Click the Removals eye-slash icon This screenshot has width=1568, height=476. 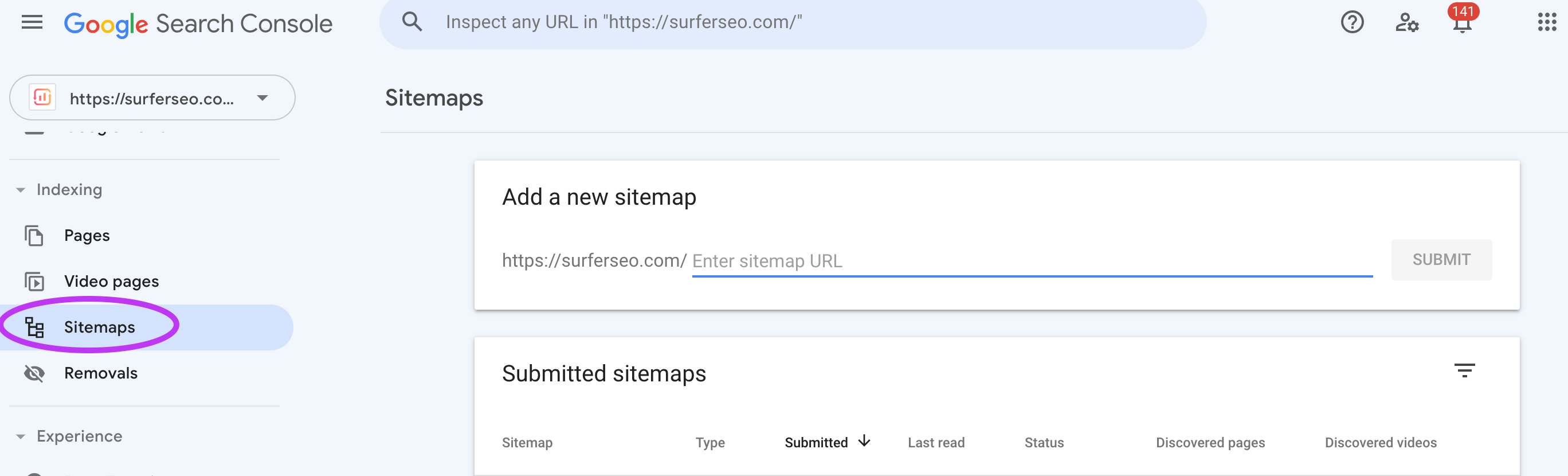34,373
